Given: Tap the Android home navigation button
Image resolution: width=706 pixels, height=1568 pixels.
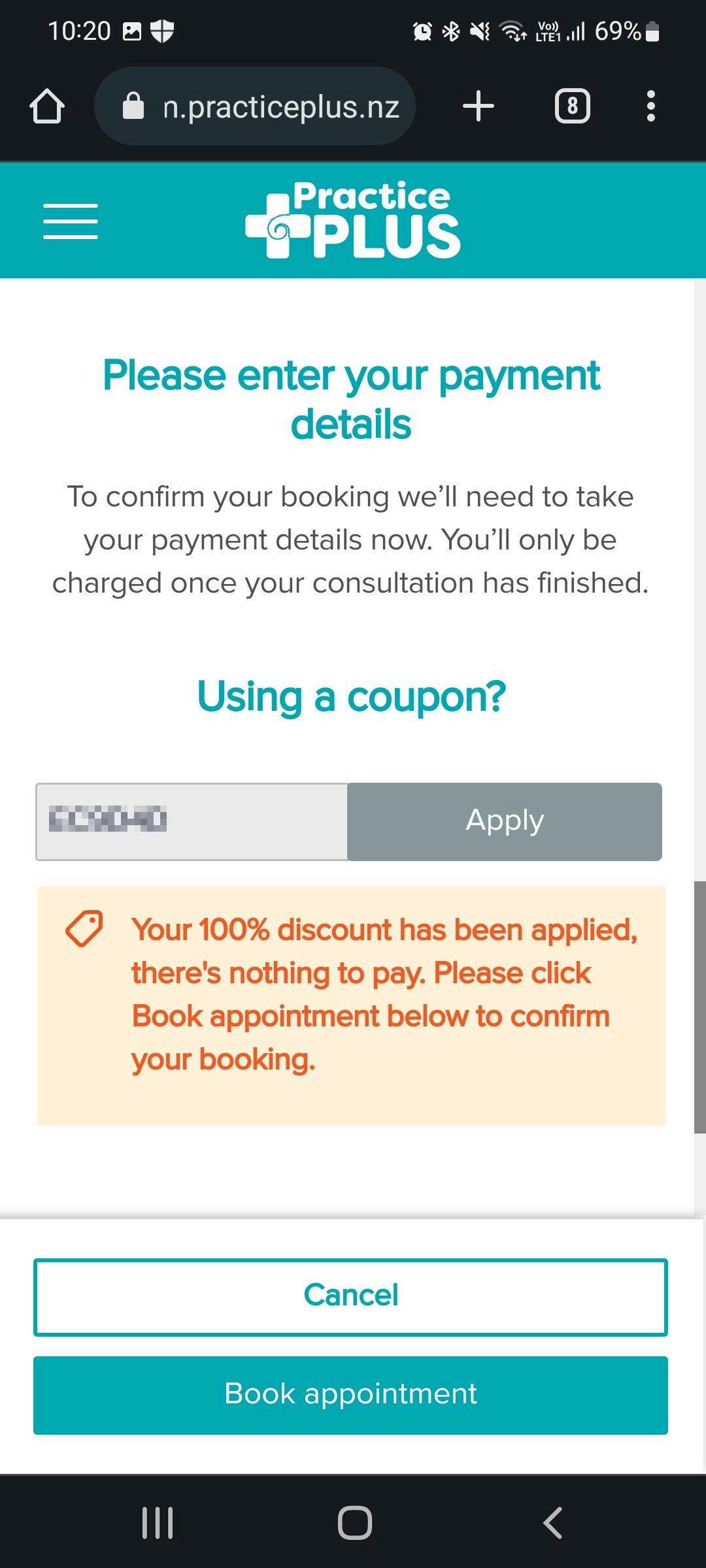Looking at the screenshot, I should pos(355,1522).
